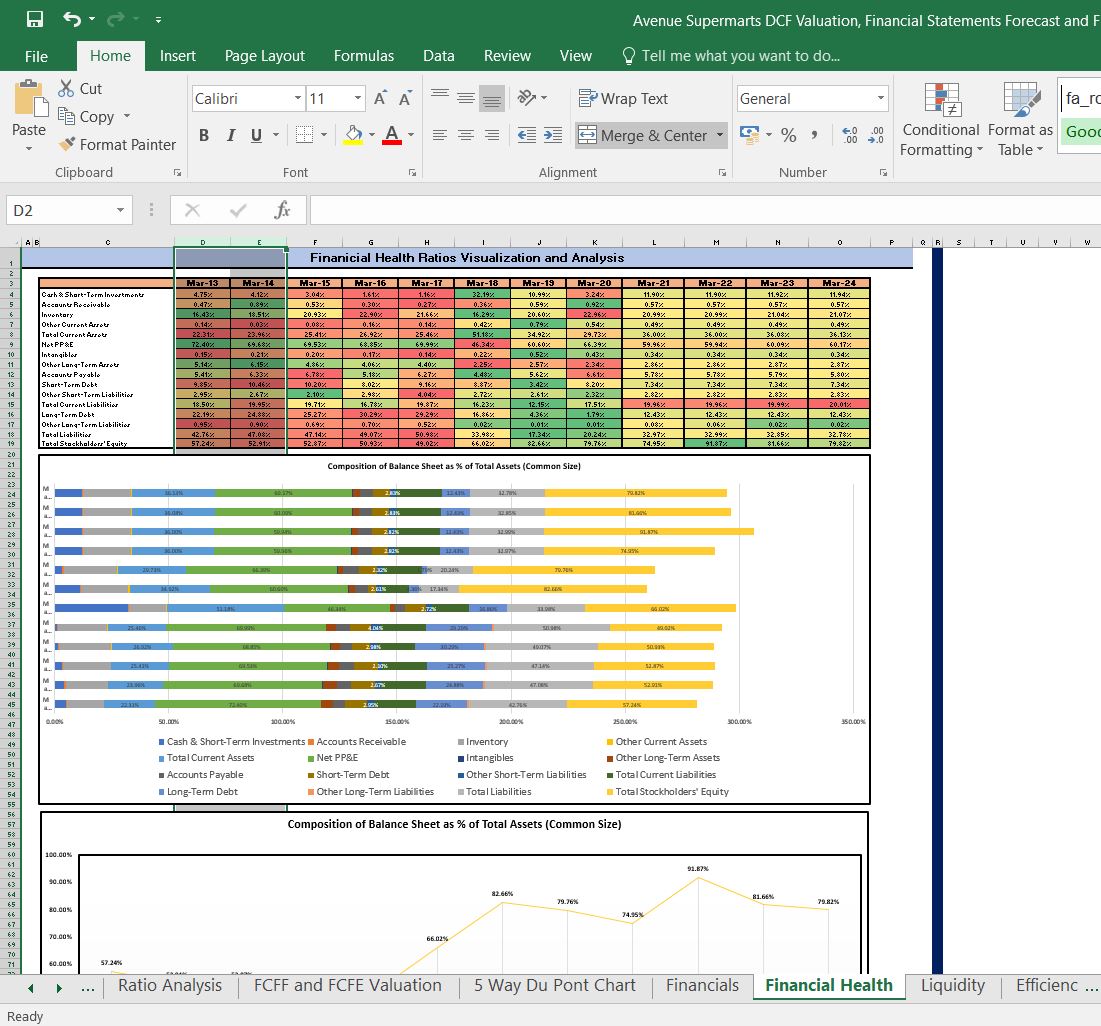Switch to the Formulas ribbon tab
Viewport: 1101px width, 1026px height.
coord(364,56)
